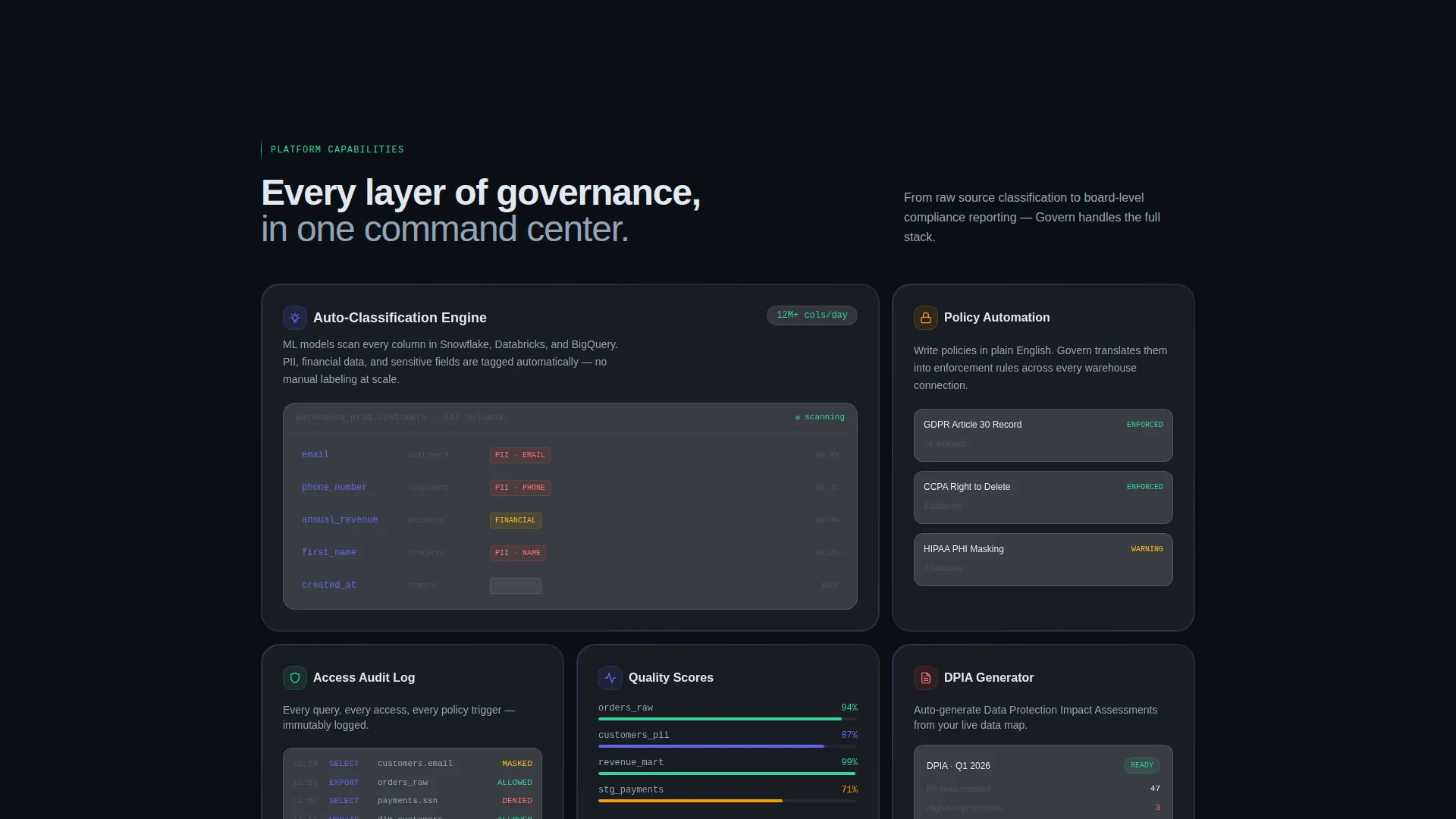Click the email column name

pyautogui.click(x=315, y=455)
